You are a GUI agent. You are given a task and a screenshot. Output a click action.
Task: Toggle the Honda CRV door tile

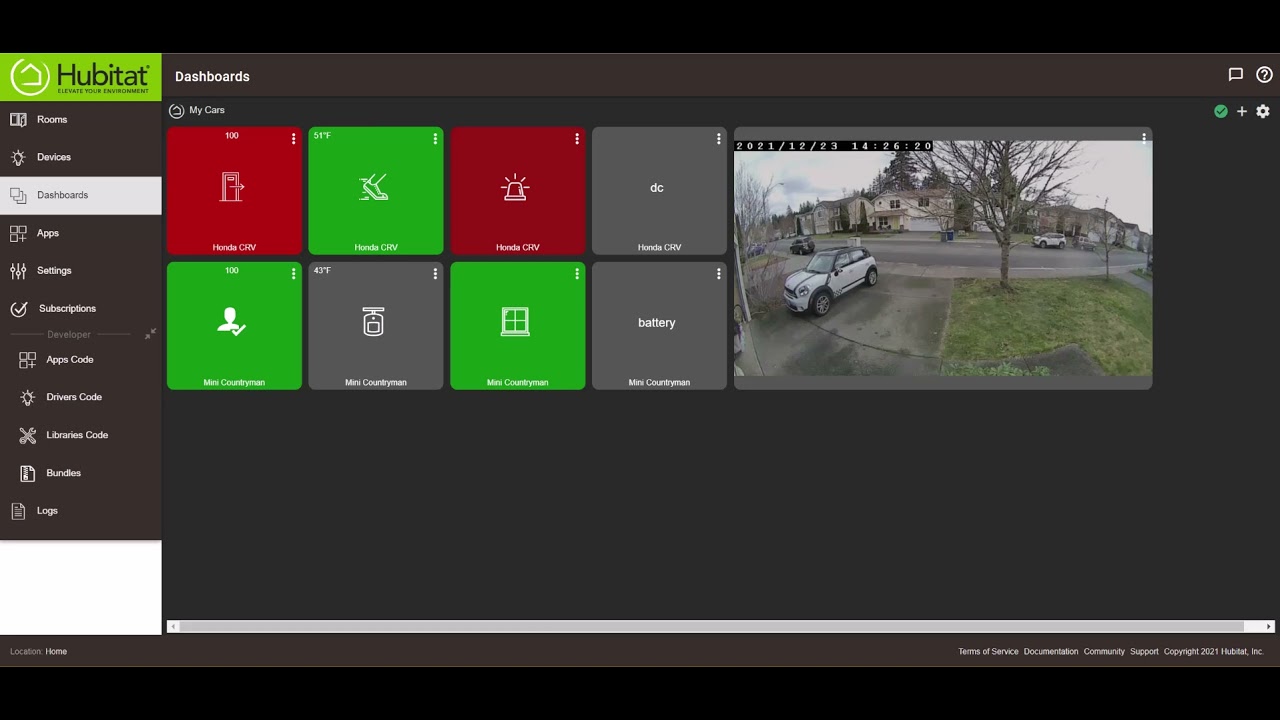234,190
